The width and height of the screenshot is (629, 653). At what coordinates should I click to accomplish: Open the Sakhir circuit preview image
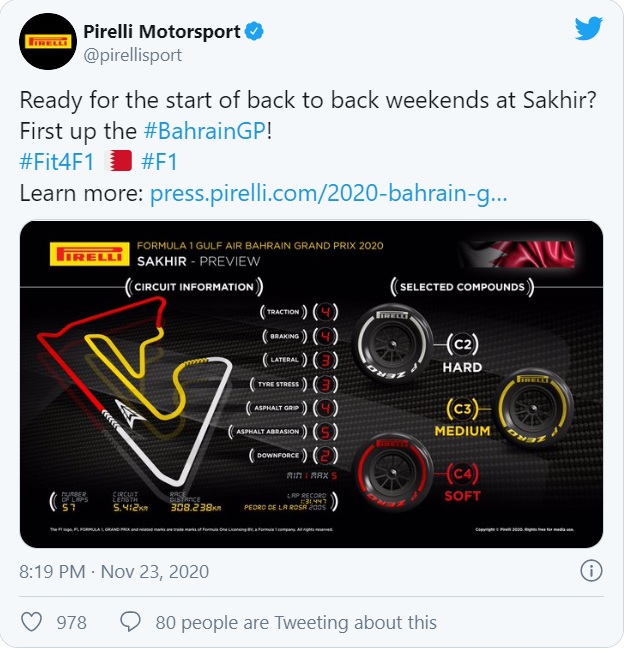point(312,384)
